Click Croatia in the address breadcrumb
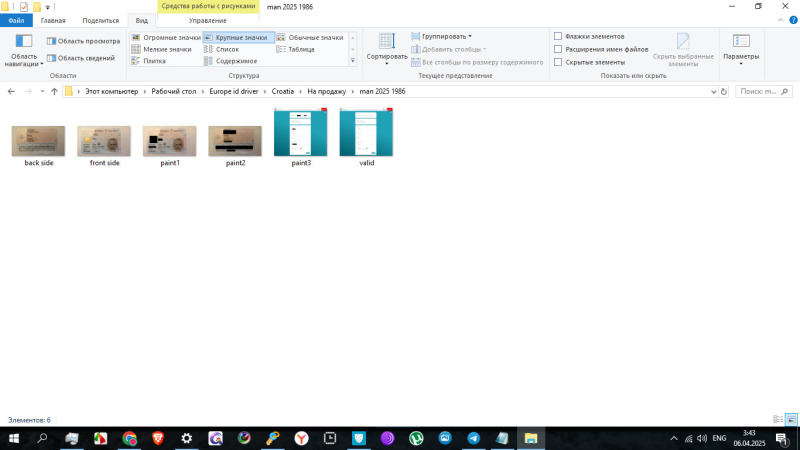 283,91
